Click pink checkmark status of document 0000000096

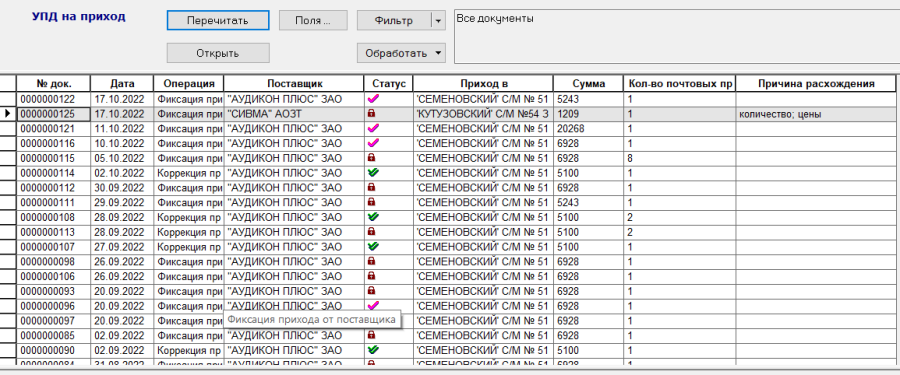[x=373, y=305]
